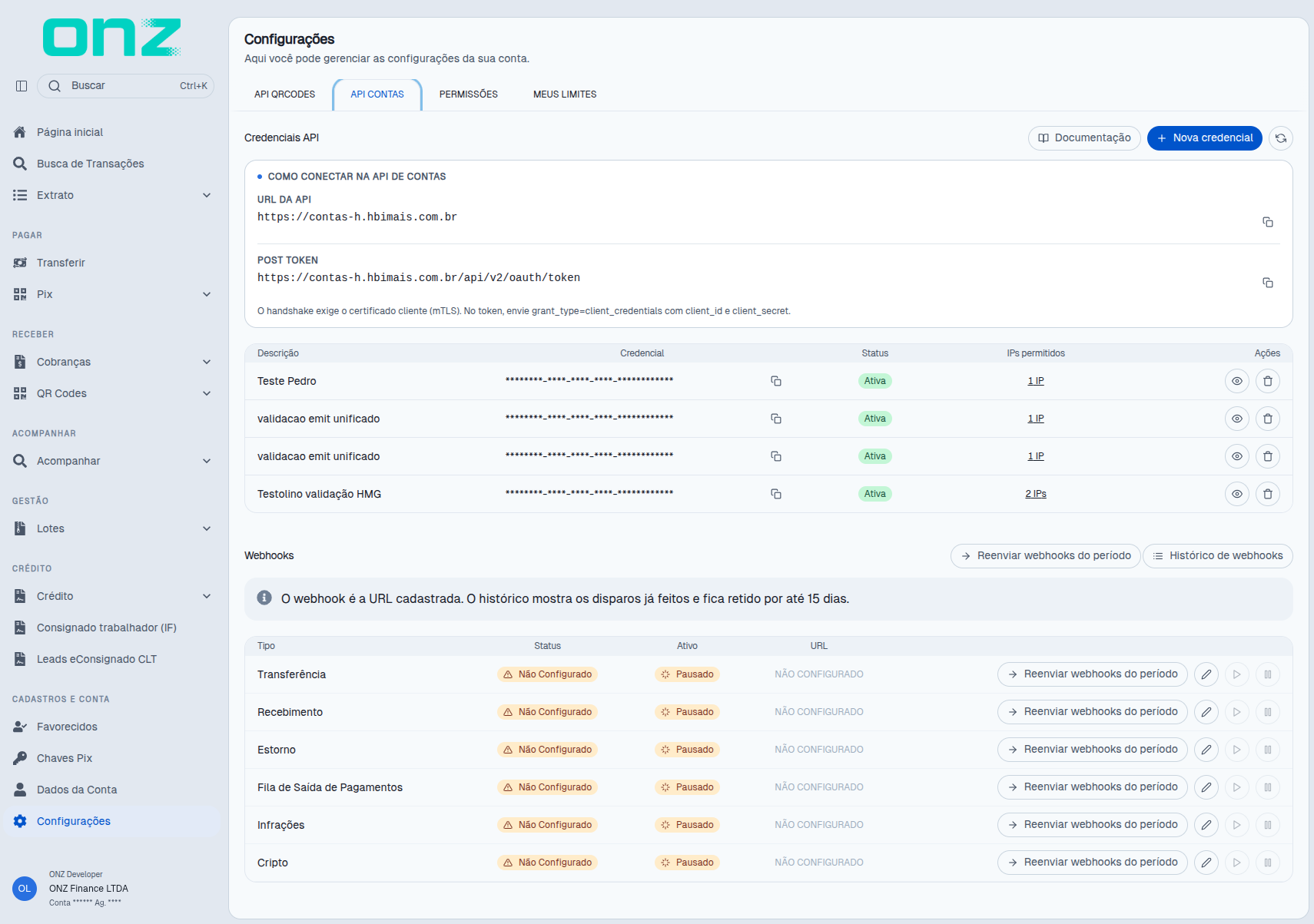
Task: Copy the API URL value
Action: coord(1268,222)
